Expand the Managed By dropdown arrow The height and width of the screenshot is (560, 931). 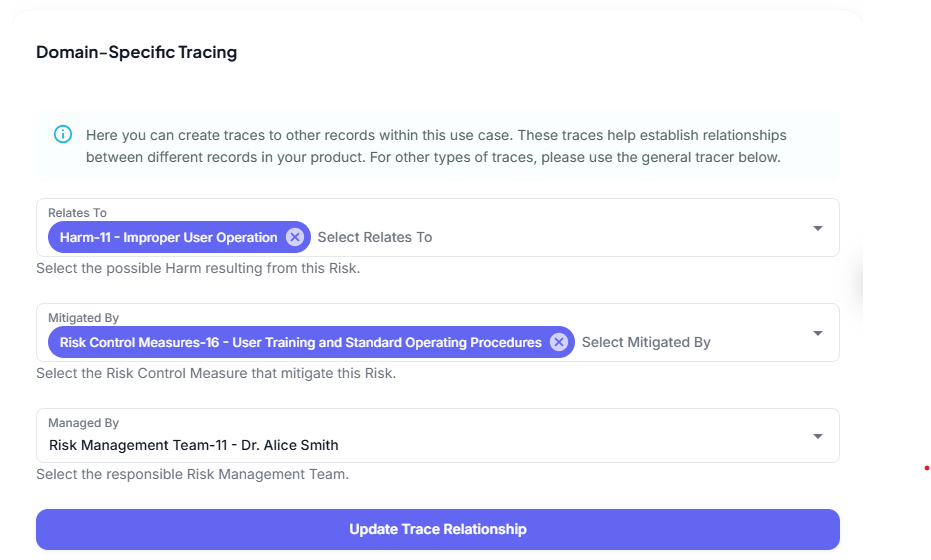pyautogui.click(x=817, y=436)
